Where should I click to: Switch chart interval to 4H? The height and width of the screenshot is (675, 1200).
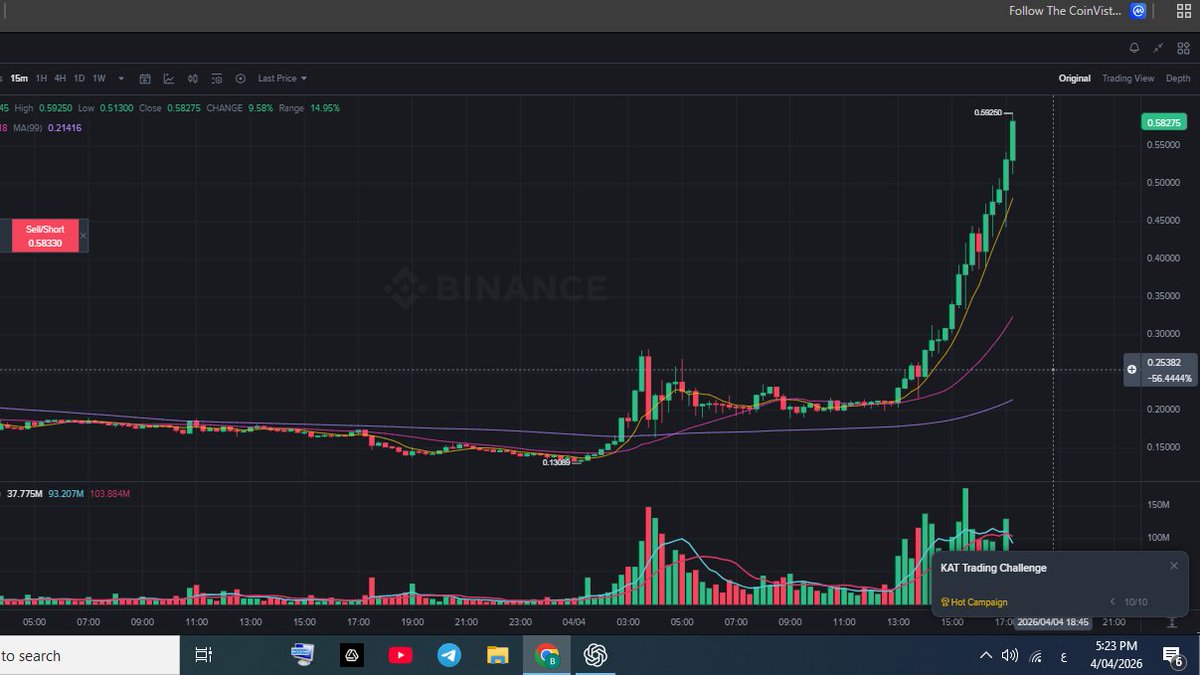60,78
